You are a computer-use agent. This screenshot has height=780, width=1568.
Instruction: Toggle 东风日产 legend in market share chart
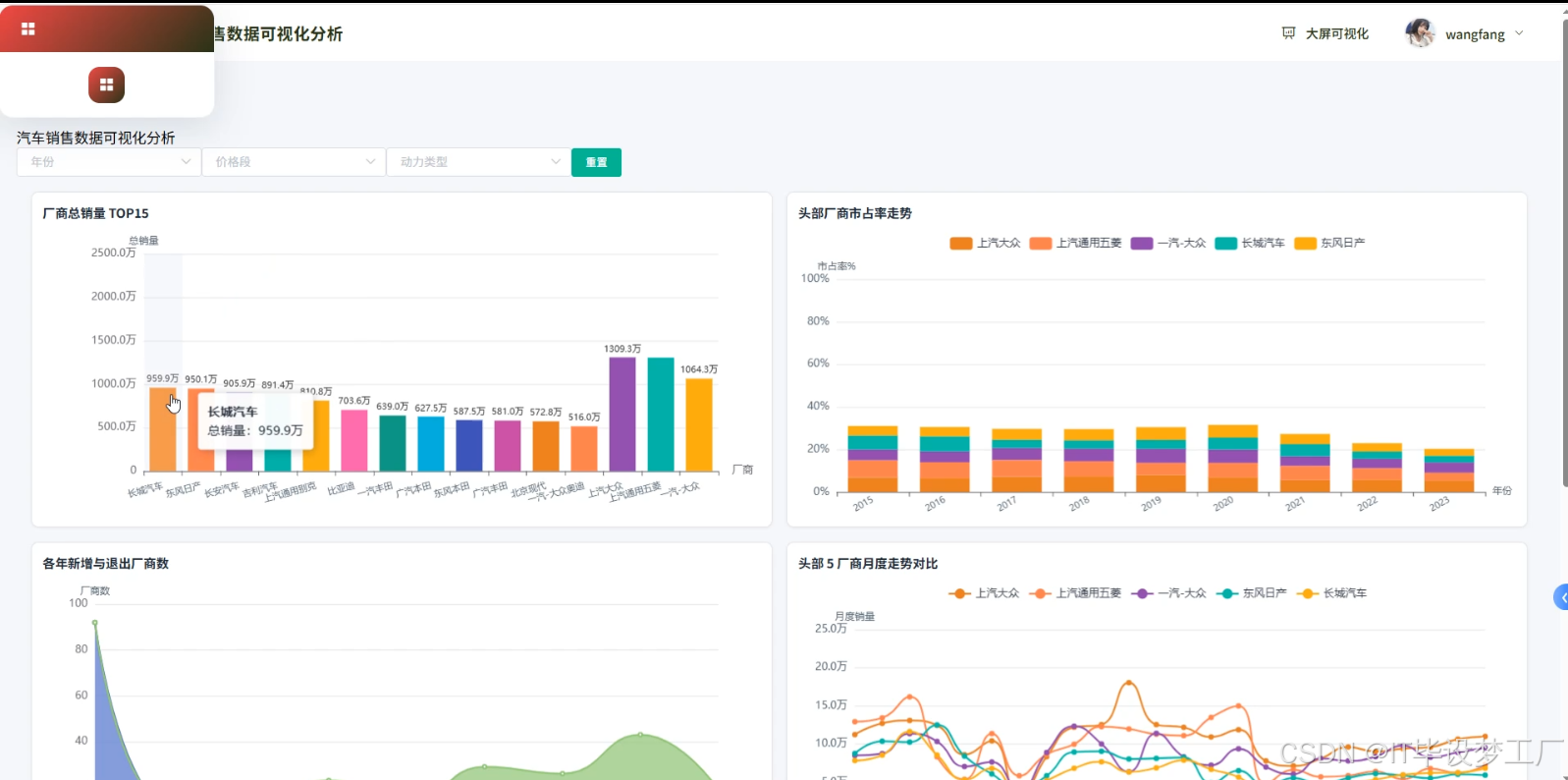click(x=1329, y=243)
